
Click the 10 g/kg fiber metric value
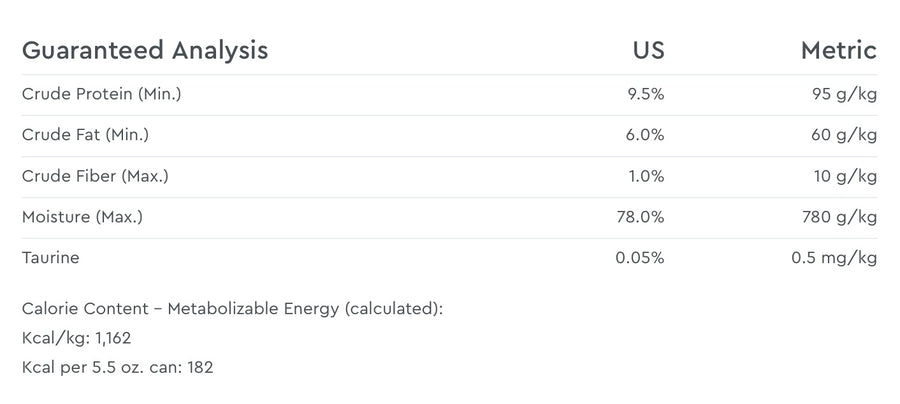click(845, 177)
